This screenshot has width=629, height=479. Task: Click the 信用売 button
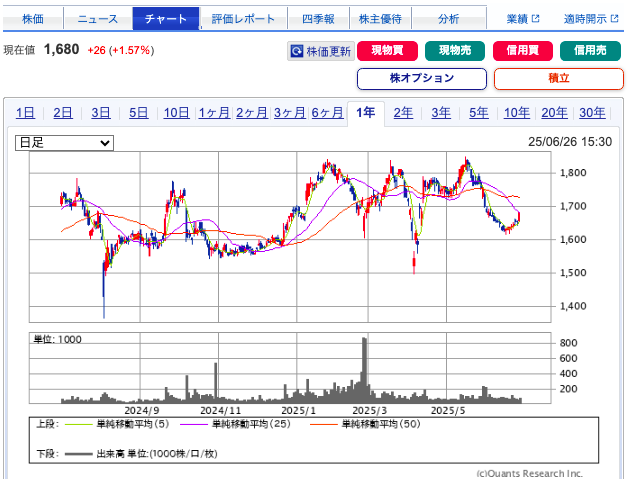point(590,51)
